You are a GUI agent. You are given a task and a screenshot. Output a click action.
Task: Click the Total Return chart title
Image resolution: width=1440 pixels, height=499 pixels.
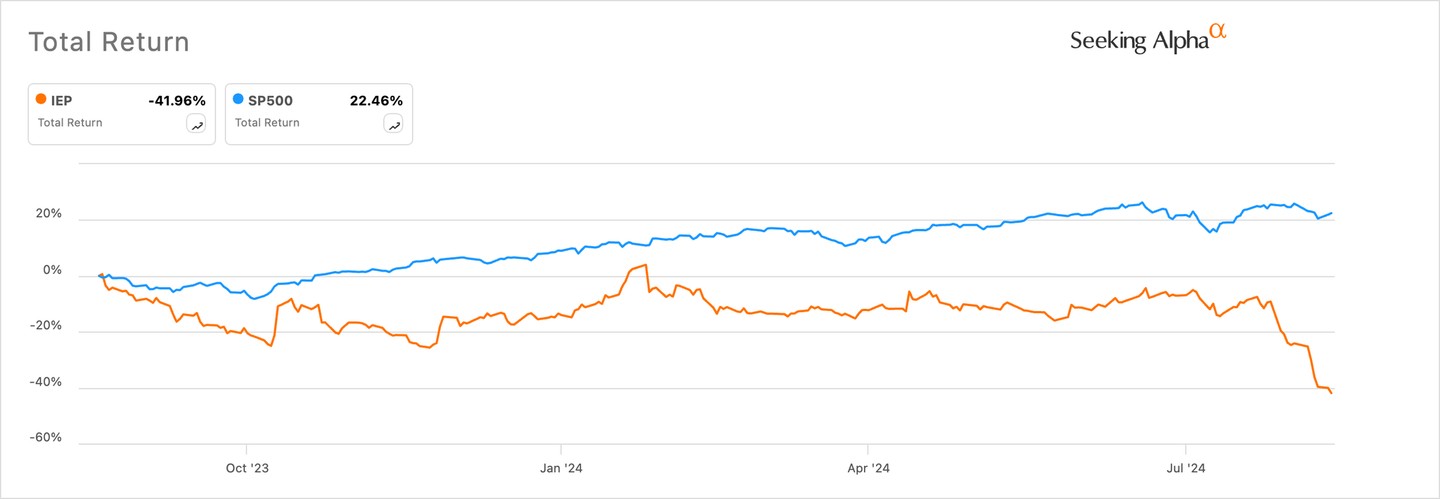click(x=108, y=42)
